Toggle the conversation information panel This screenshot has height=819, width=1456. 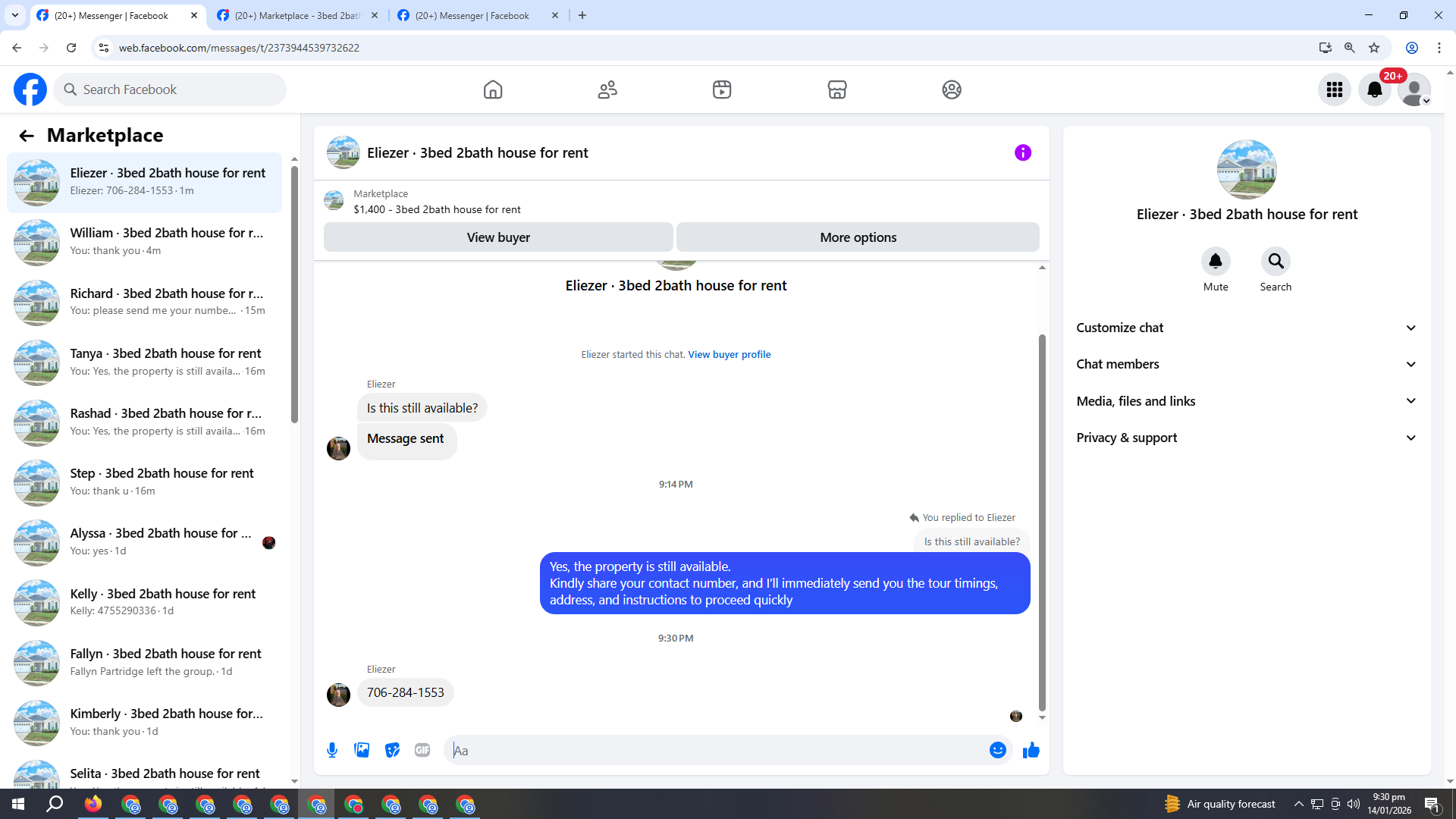[x=1022, y=152]
